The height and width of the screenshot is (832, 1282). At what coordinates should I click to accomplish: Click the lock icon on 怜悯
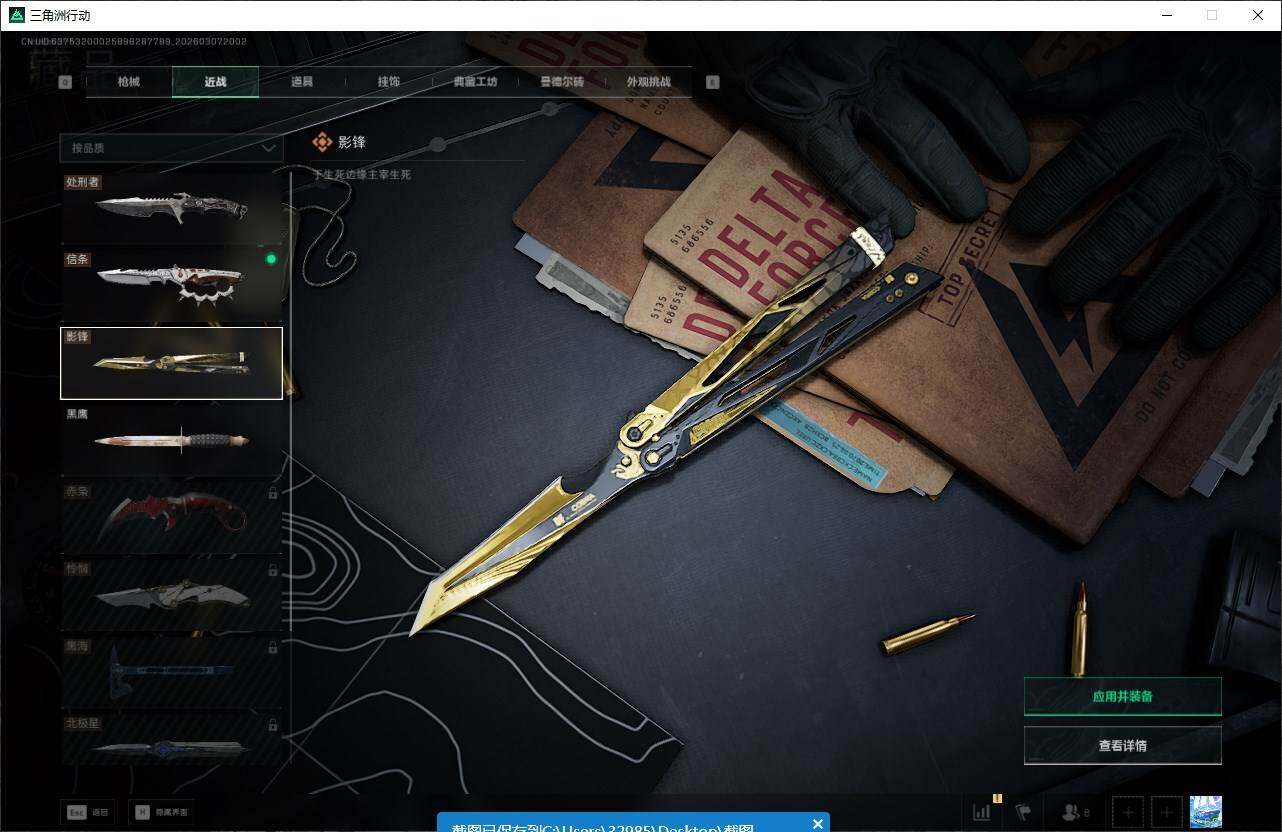point(273,570)
